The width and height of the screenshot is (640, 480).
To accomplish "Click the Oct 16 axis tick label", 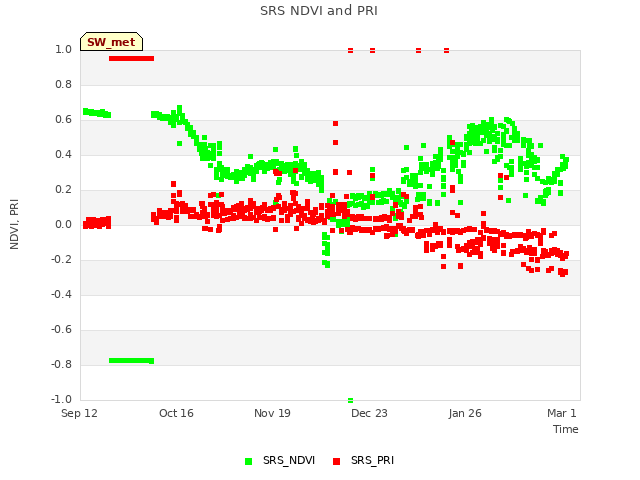I will 176,413.
